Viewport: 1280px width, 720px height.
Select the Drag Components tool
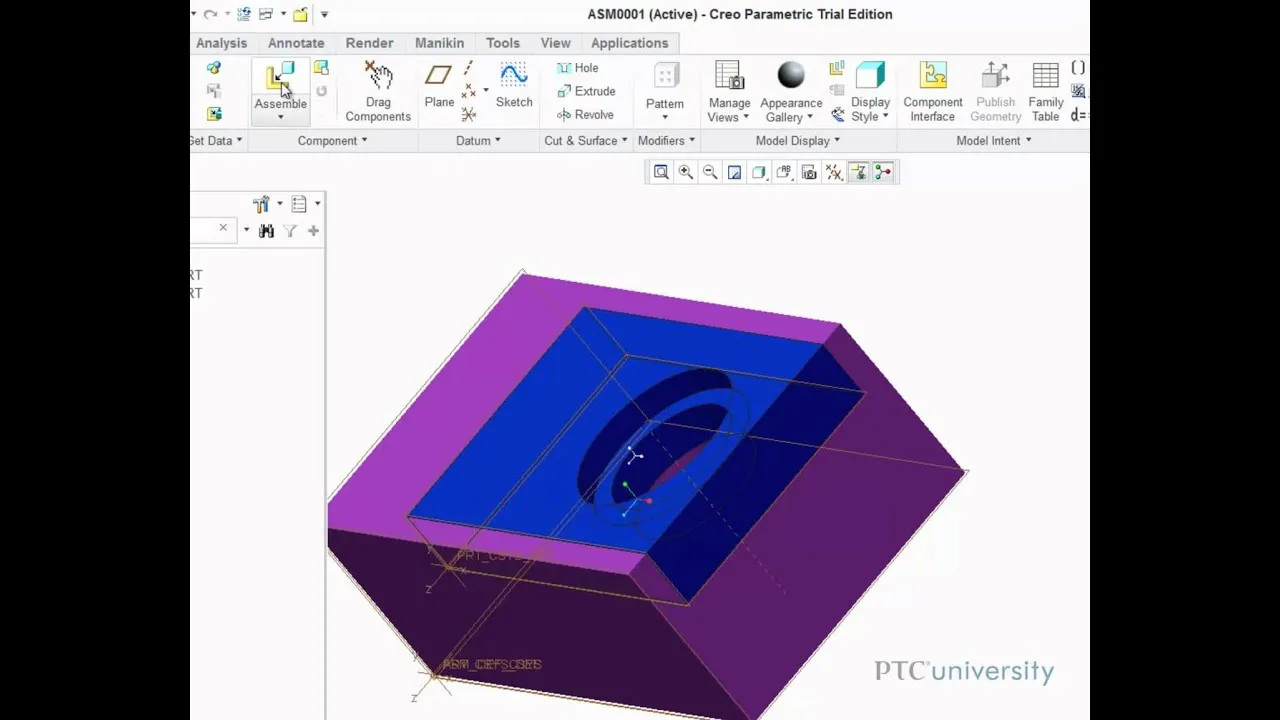coord(378,91)
